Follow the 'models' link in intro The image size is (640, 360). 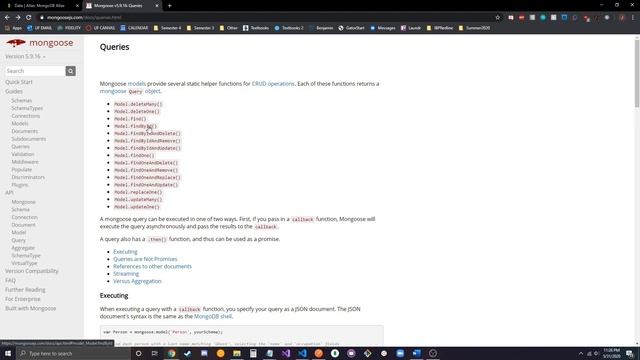tap(137, 84)
